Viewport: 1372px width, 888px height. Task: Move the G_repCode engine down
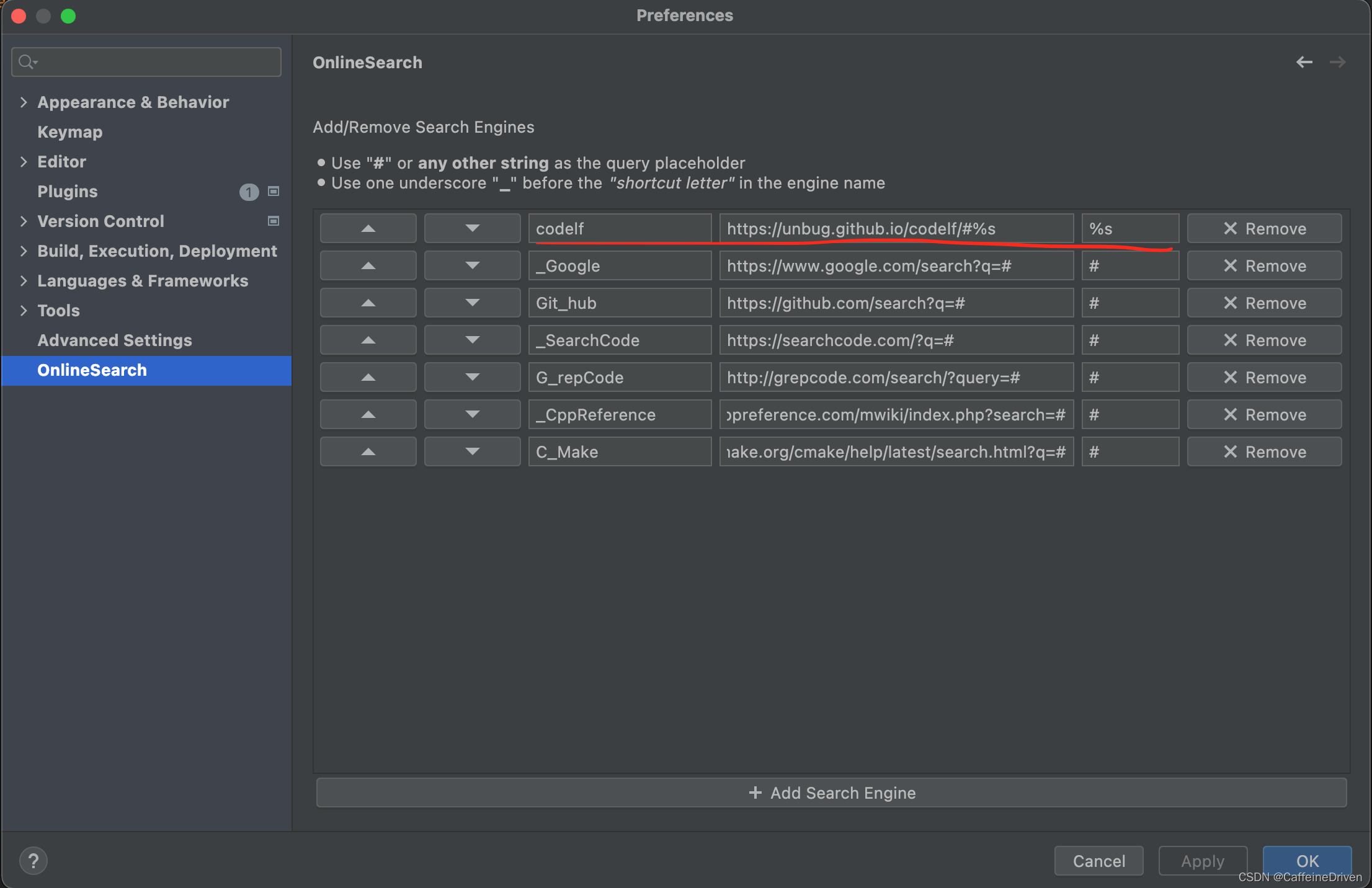(x=472, y=377)
